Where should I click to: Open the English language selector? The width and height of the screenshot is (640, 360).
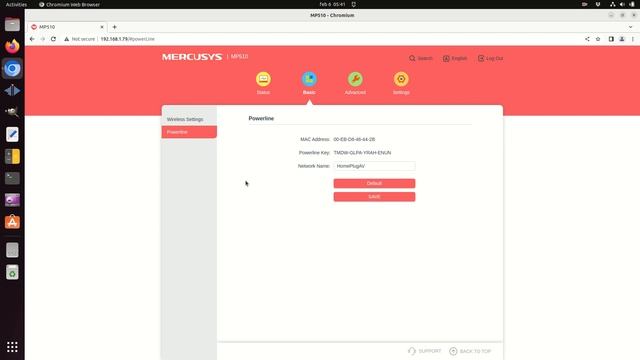(455, 58)
